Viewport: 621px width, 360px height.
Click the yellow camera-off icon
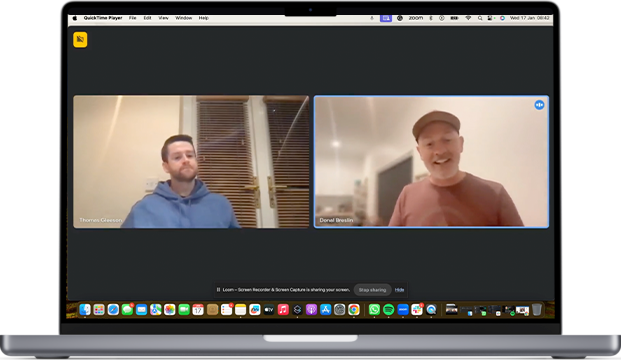[x=80, y=40]
